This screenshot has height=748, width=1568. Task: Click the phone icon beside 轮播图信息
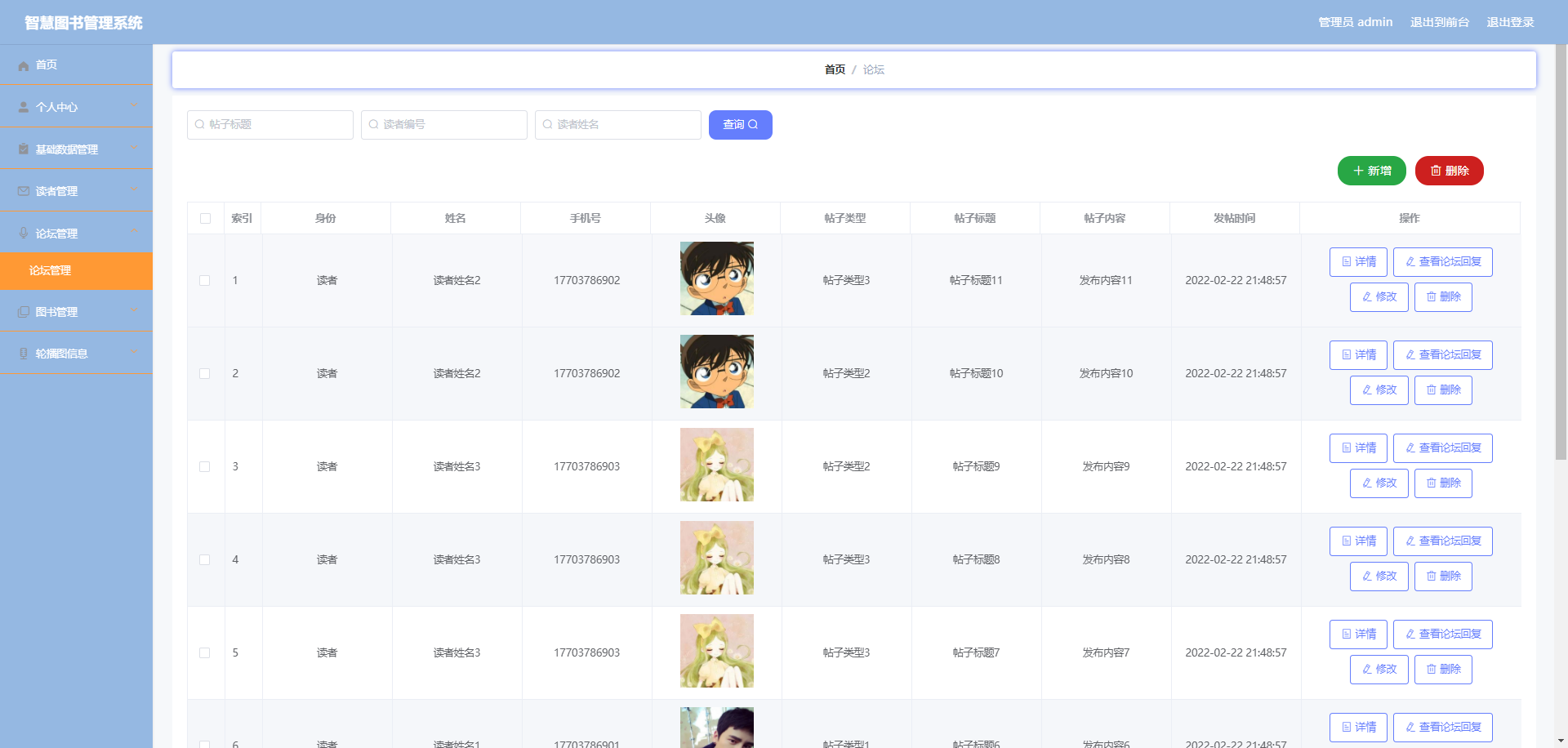[24, 354]
